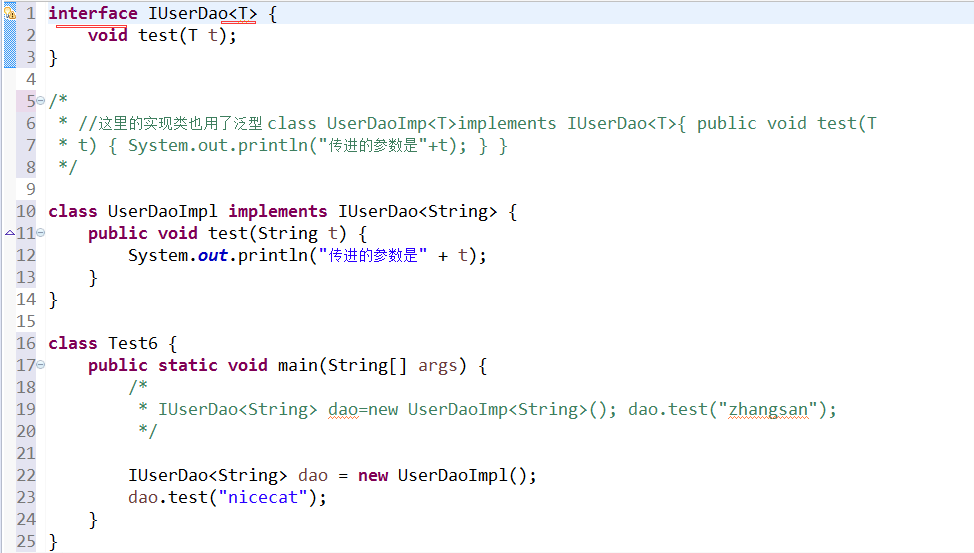Click the 'static' keyword on line 17
This screenshot has width=974, height=553.
188,365
